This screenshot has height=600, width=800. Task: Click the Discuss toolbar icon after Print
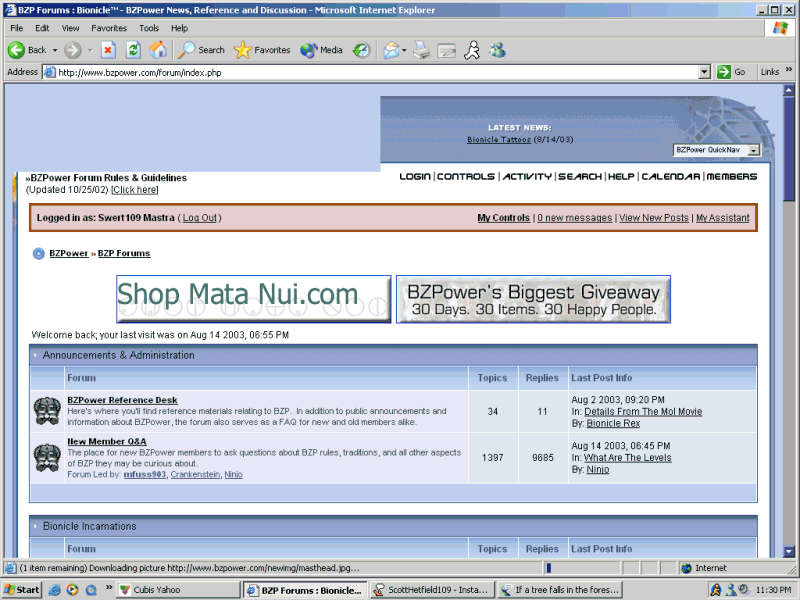[x=446, y=51]
